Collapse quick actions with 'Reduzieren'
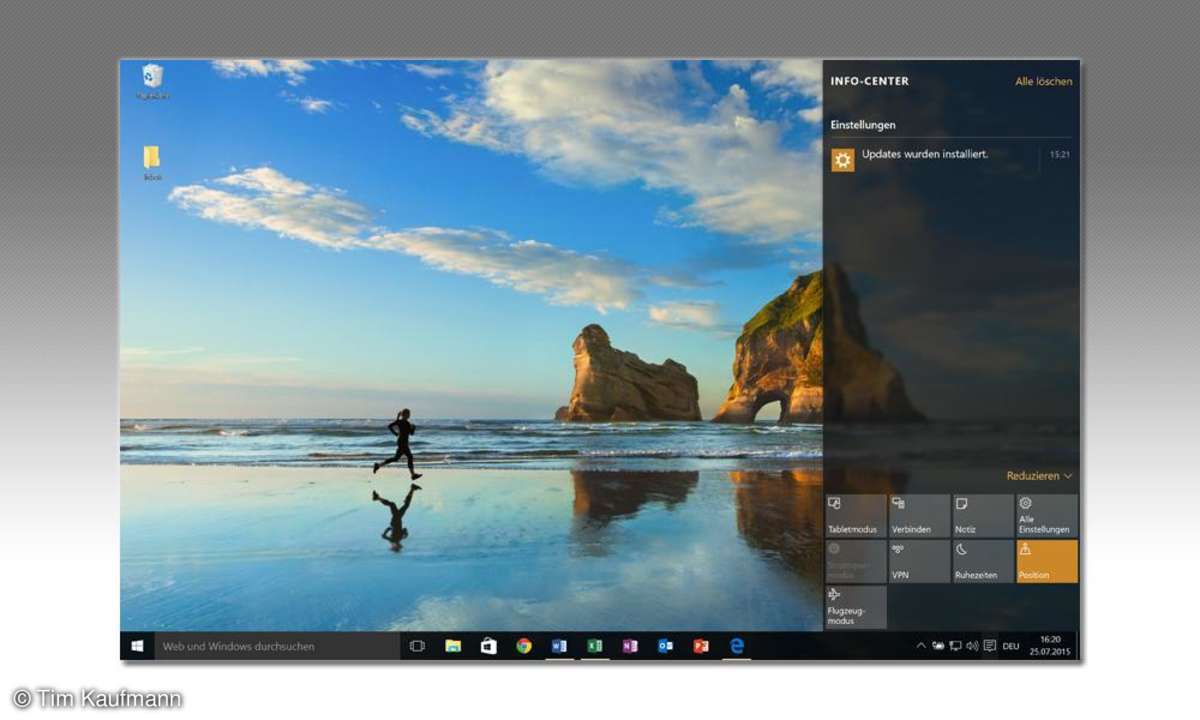Viewport: 1200px width, 720px height. [1039, 476]
